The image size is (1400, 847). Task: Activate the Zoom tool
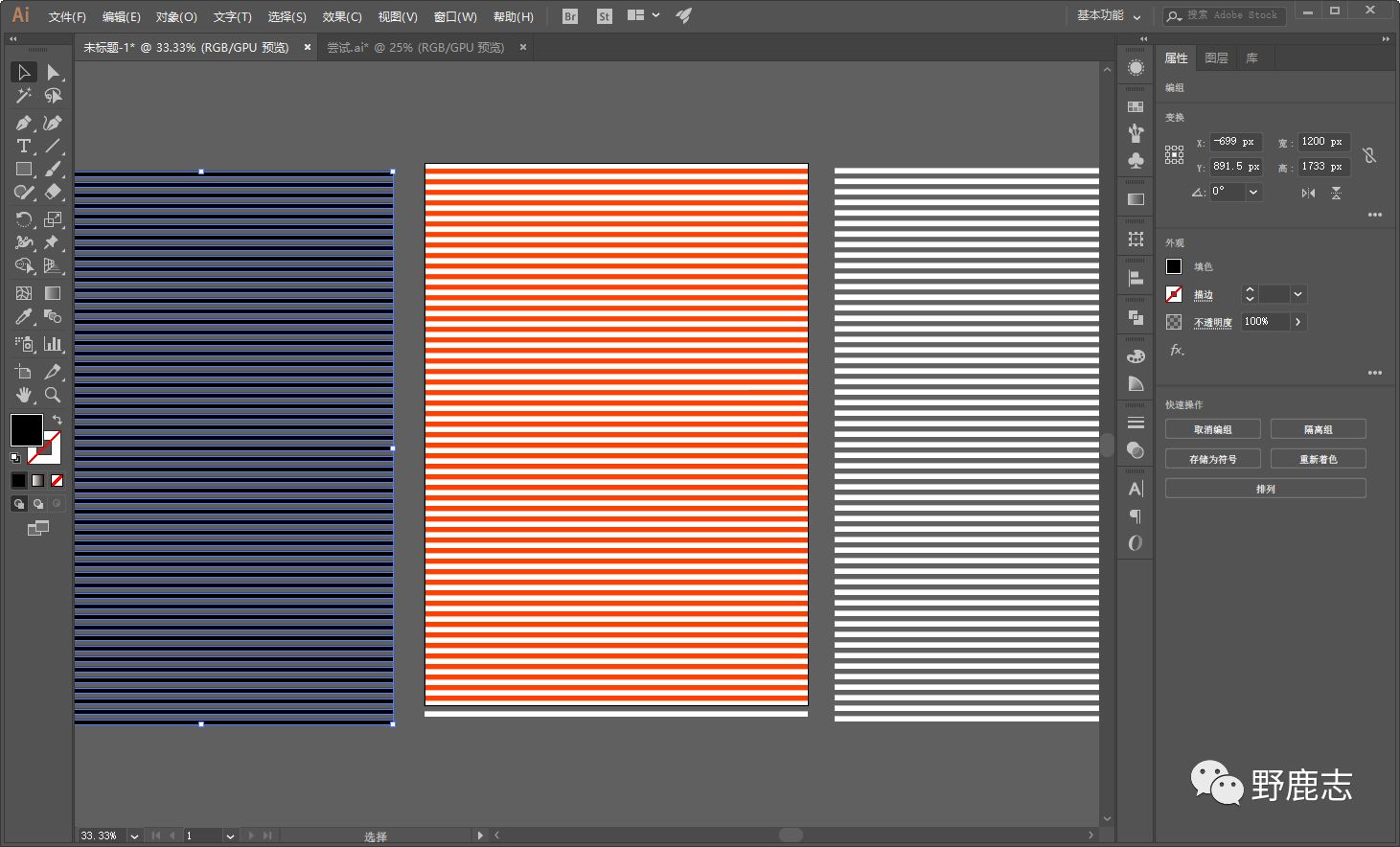[x=53, y=394]
